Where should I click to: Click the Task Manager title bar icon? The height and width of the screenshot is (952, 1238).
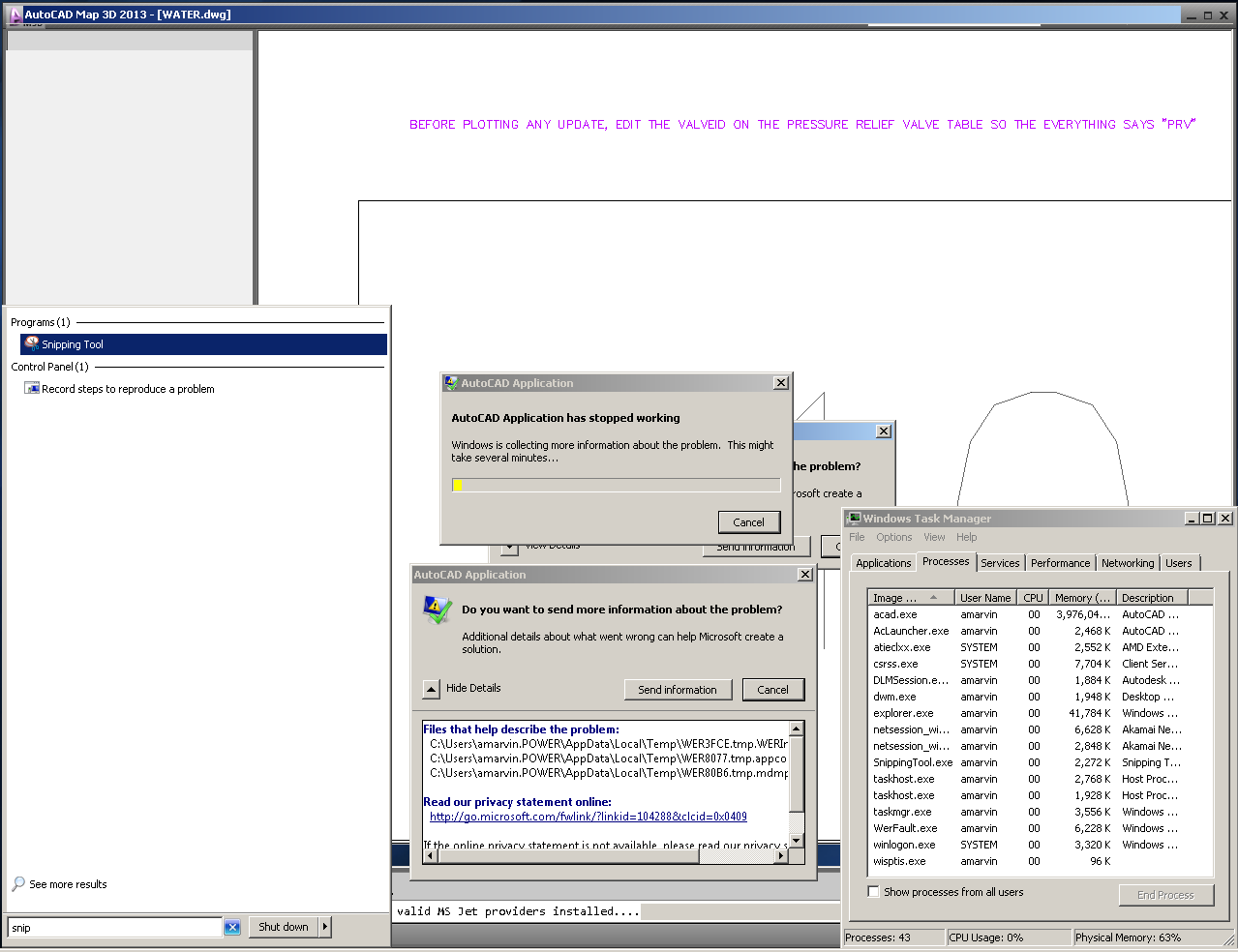pyautogui.click(x=854, y=519)
